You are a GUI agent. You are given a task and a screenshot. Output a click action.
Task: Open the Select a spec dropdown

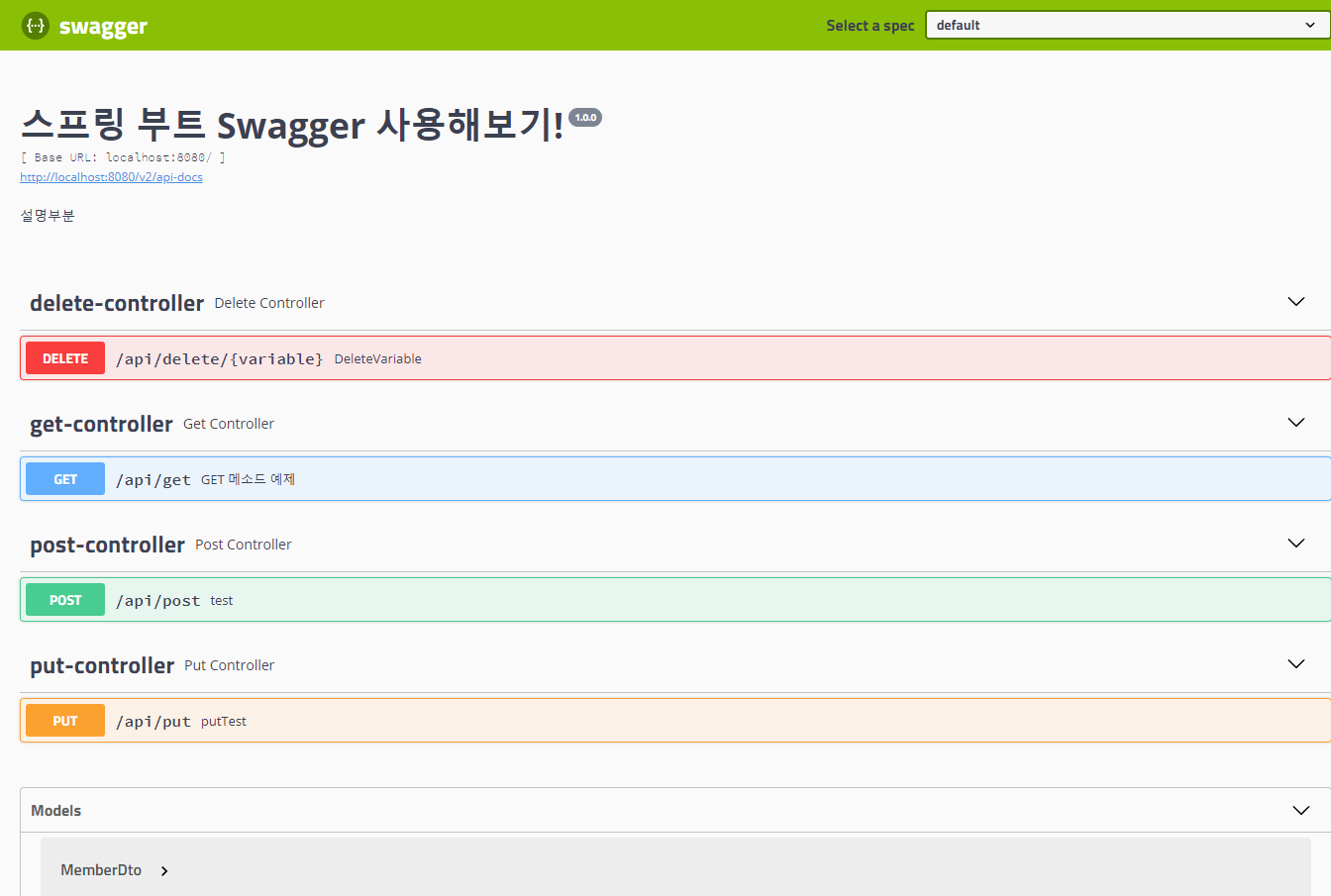pyautogui.click(x=1125, y=25)
